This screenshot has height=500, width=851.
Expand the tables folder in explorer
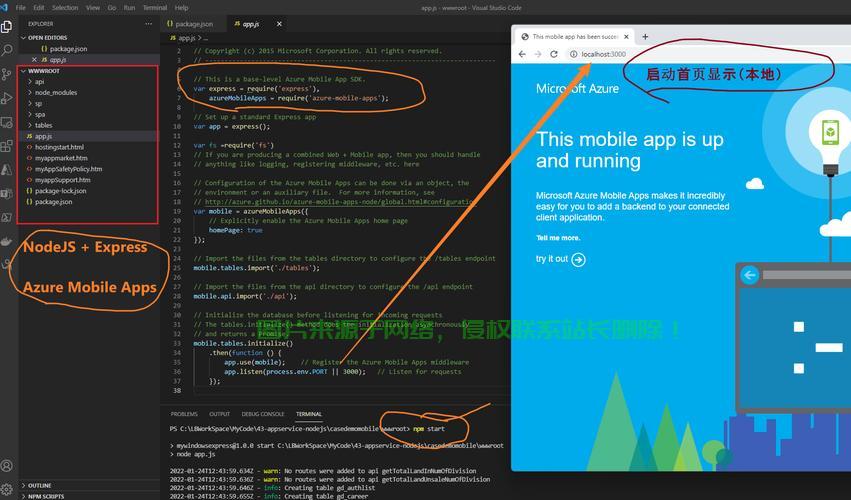point(44,125)
